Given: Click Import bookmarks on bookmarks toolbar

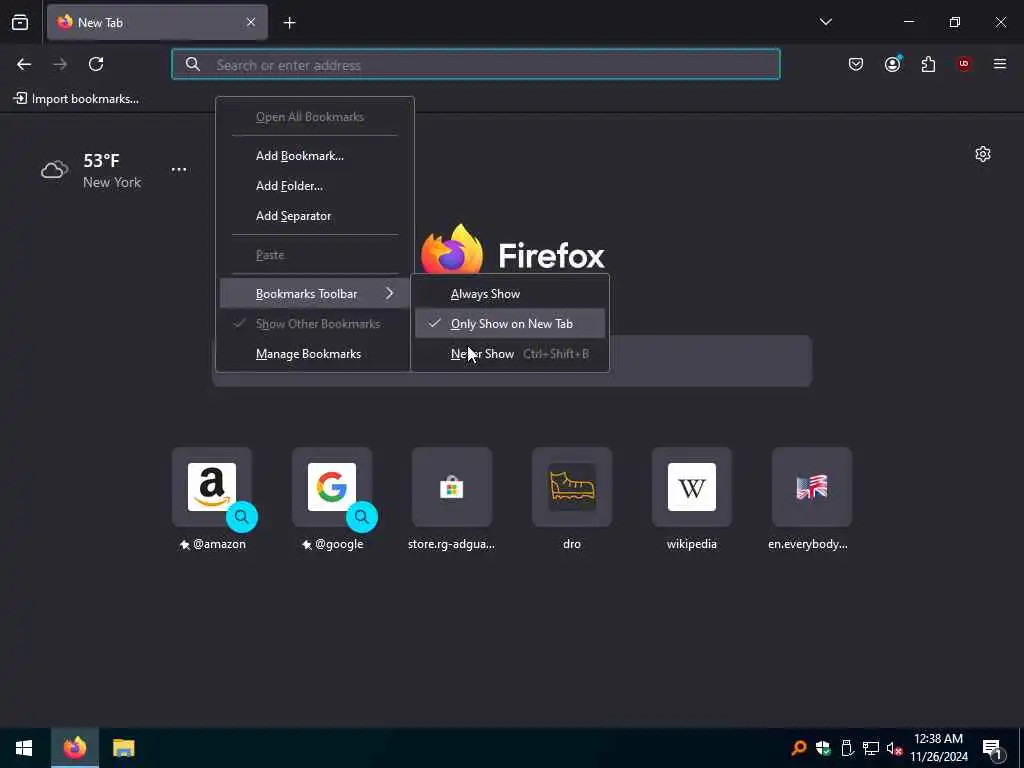Looking at the screenshot, I should point(77,99).
